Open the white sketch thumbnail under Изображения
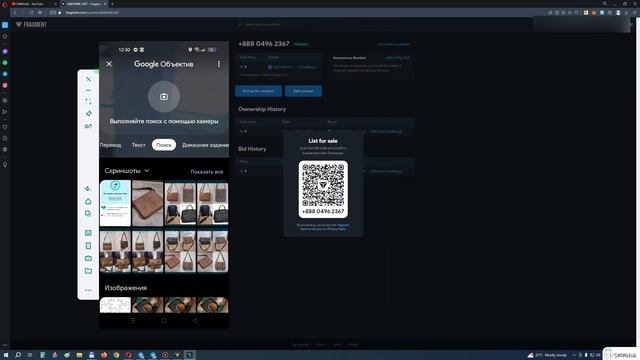 pos(115,305)
